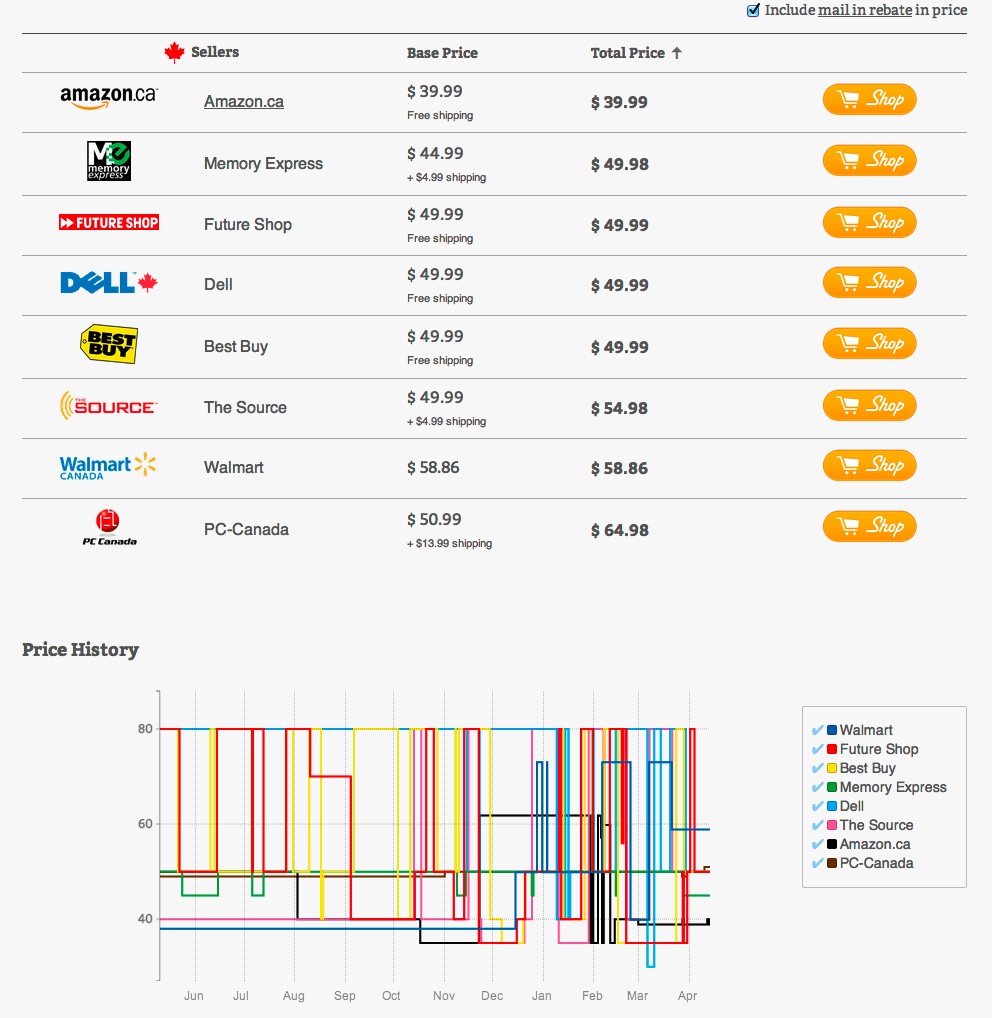Toggle Walmart line in price history legend

coord(818,730)
